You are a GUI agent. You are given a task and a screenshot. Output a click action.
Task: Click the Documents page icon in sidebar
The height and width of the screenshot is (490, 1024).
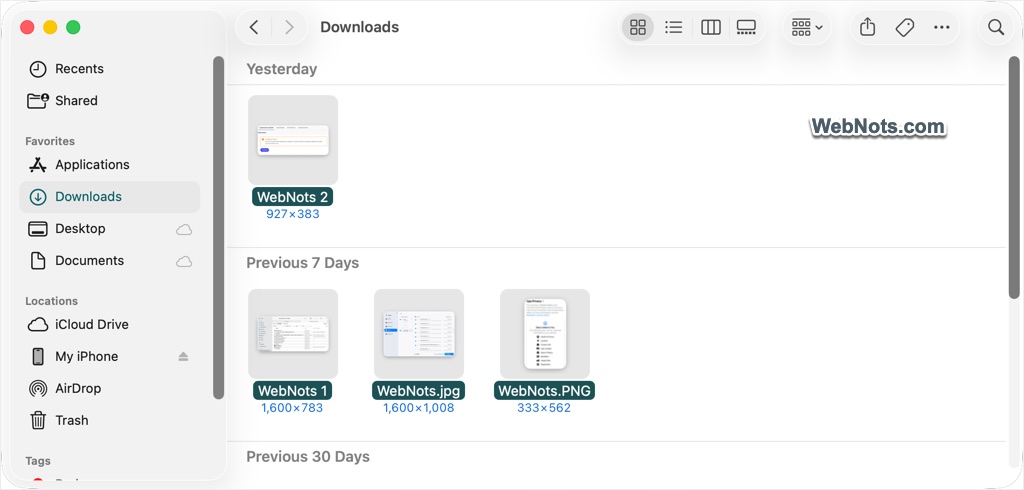[x=38, y=261]
